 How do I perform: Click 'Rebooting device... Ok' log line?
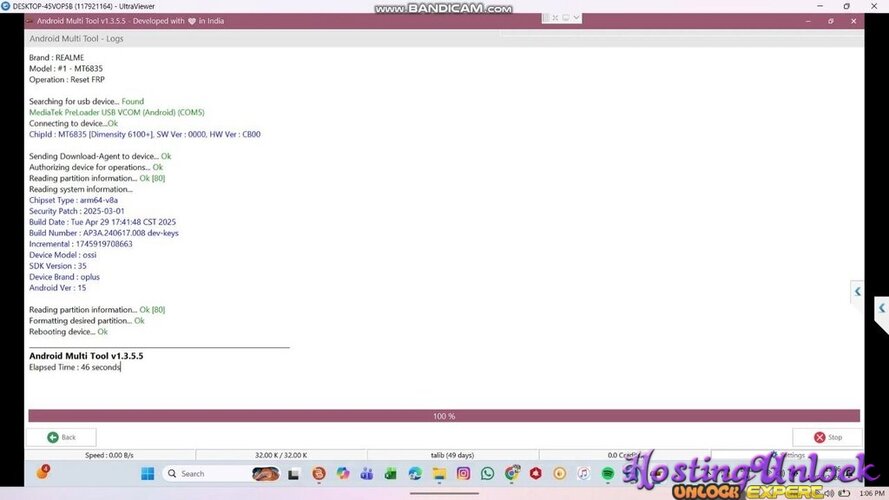(68, 332)
